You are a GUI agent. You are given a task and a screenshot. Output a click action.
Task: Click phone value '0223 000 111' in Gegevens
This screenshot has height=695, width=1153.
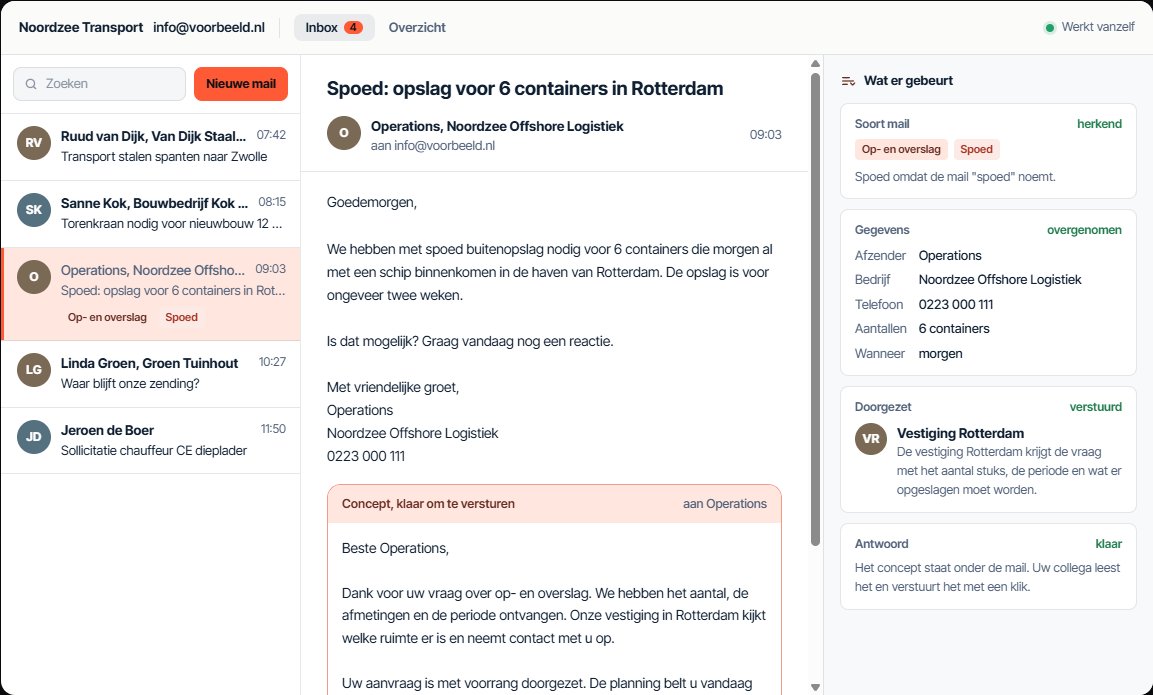(956, 304)
